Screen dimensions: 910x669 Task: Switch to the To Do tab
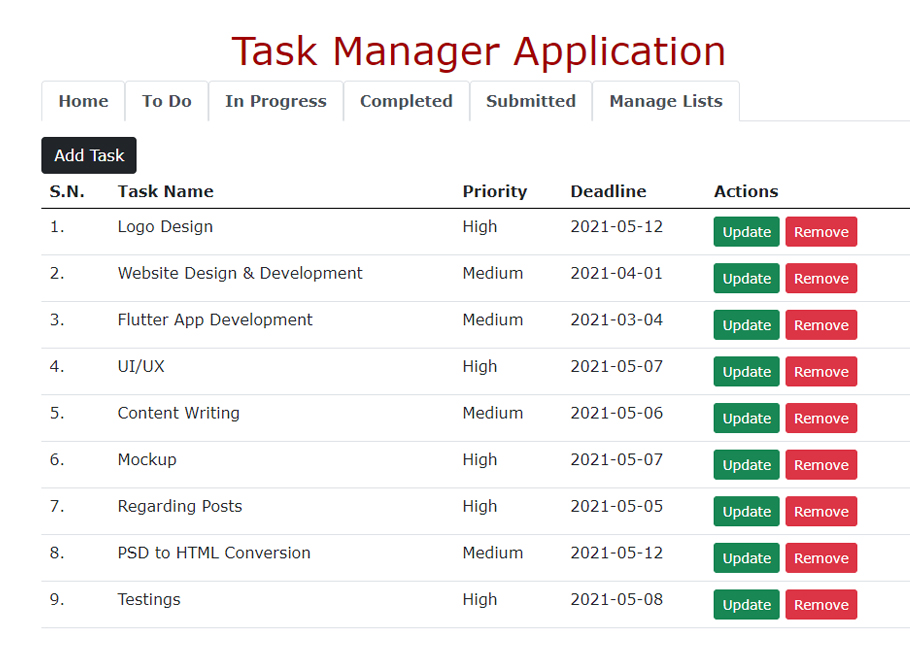[166, 101]
